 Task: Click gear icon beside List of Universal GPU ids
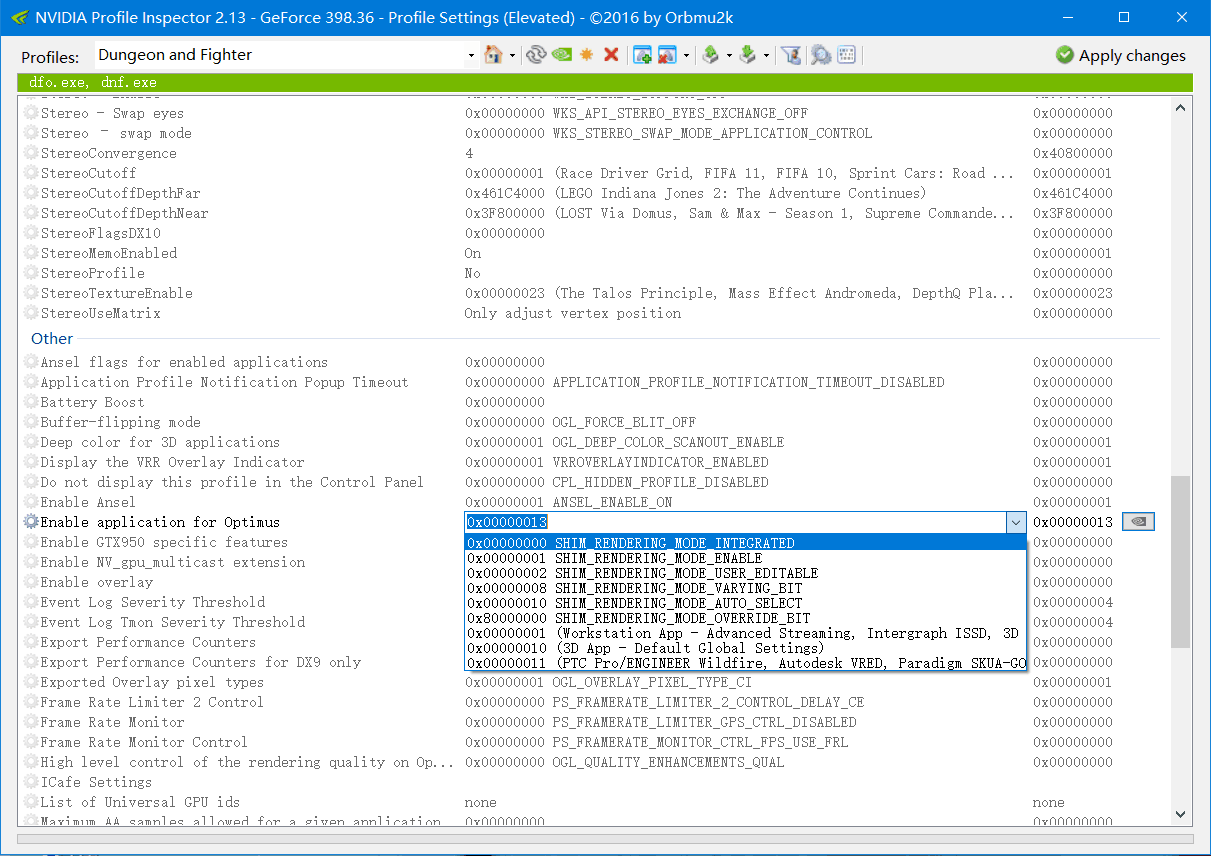click(x=31, y=802)
